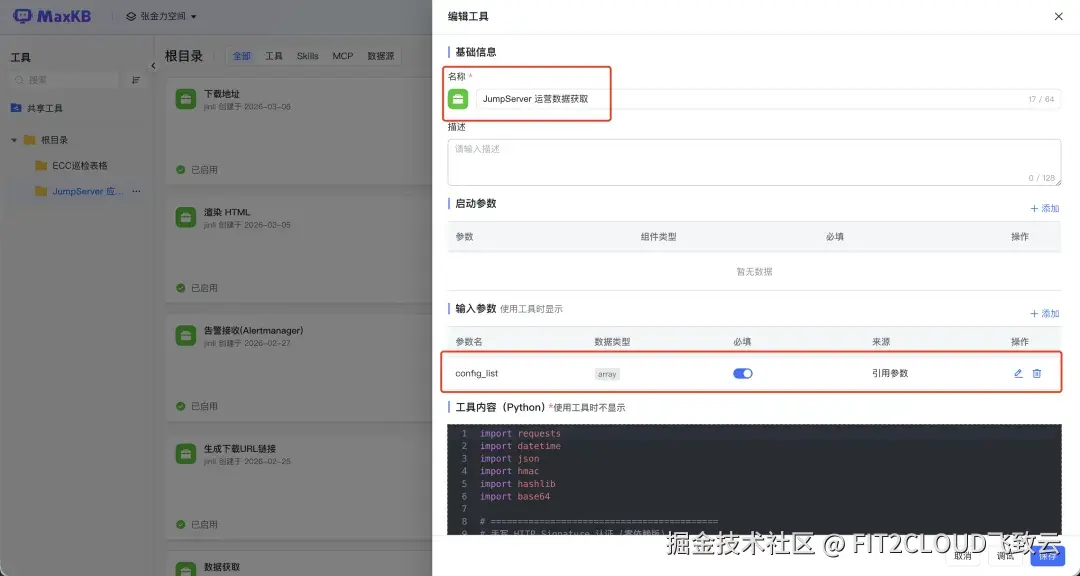Click the array data type tag

[x=607, y=374]
